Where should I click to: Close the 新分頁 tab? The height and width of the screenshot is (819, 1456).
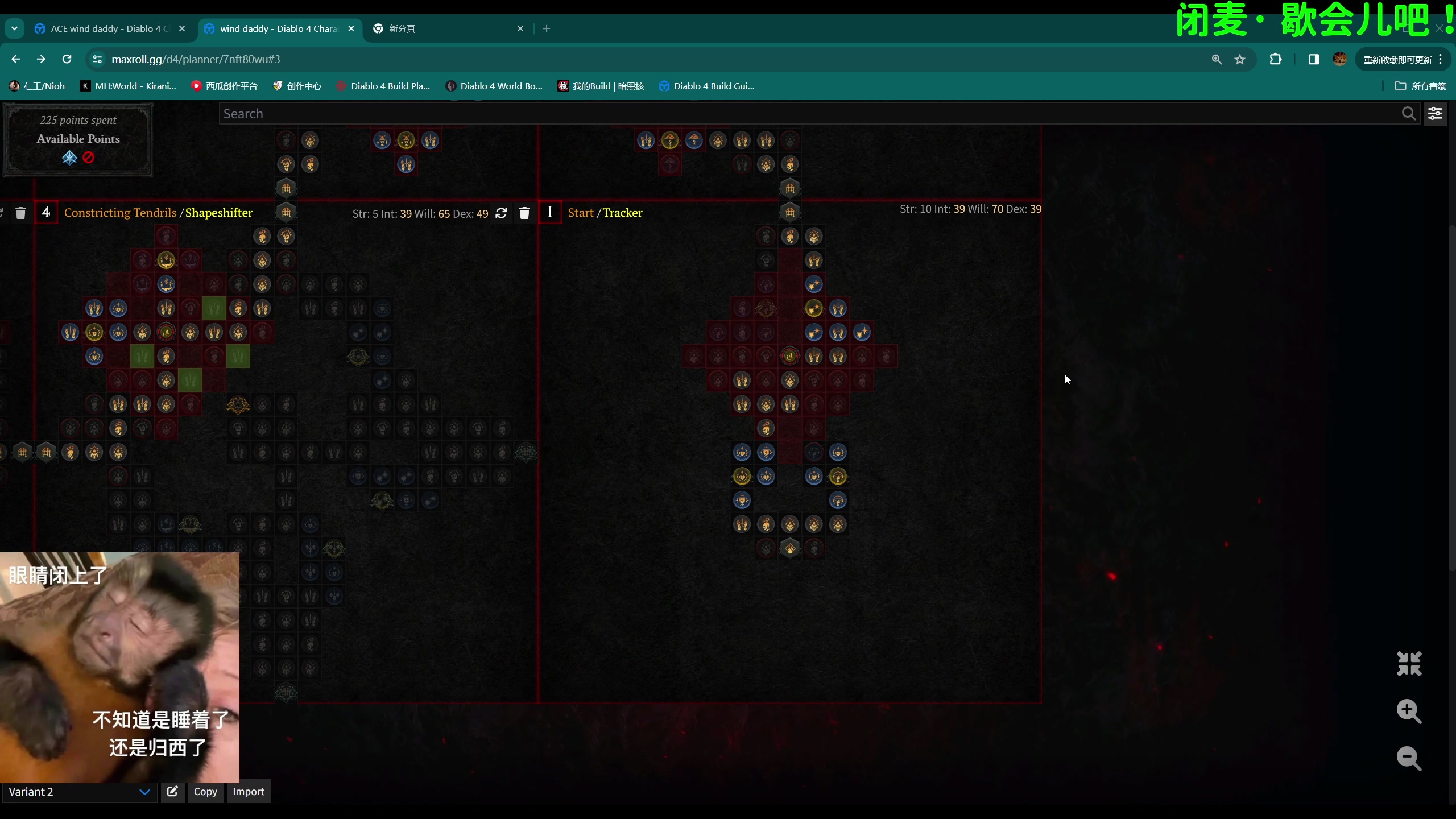pyautogui.click(x=520, y=28)
